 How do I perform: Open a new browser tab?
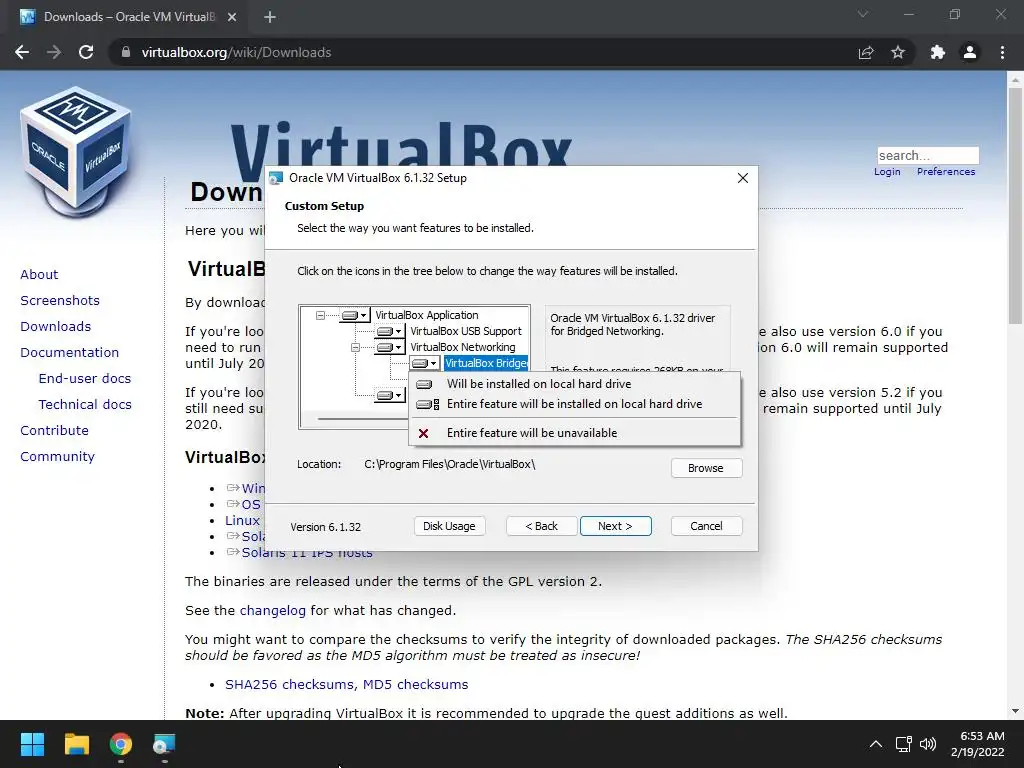click(270, 17)
